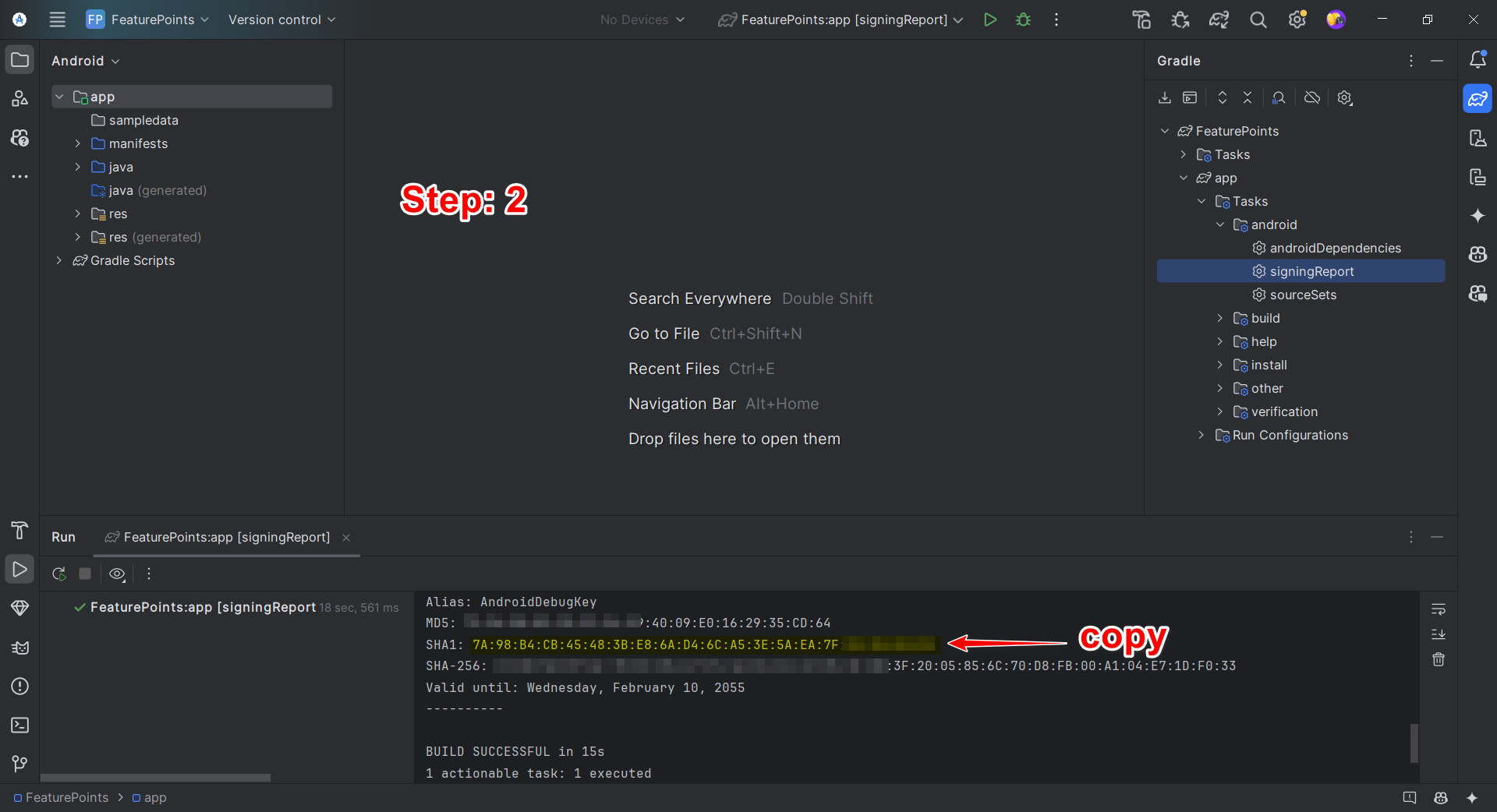The width and height of the screenshot is (1497, 812).
Task: Click FeaturePoints breadcrumb in status bar
Action: (66, 797)
